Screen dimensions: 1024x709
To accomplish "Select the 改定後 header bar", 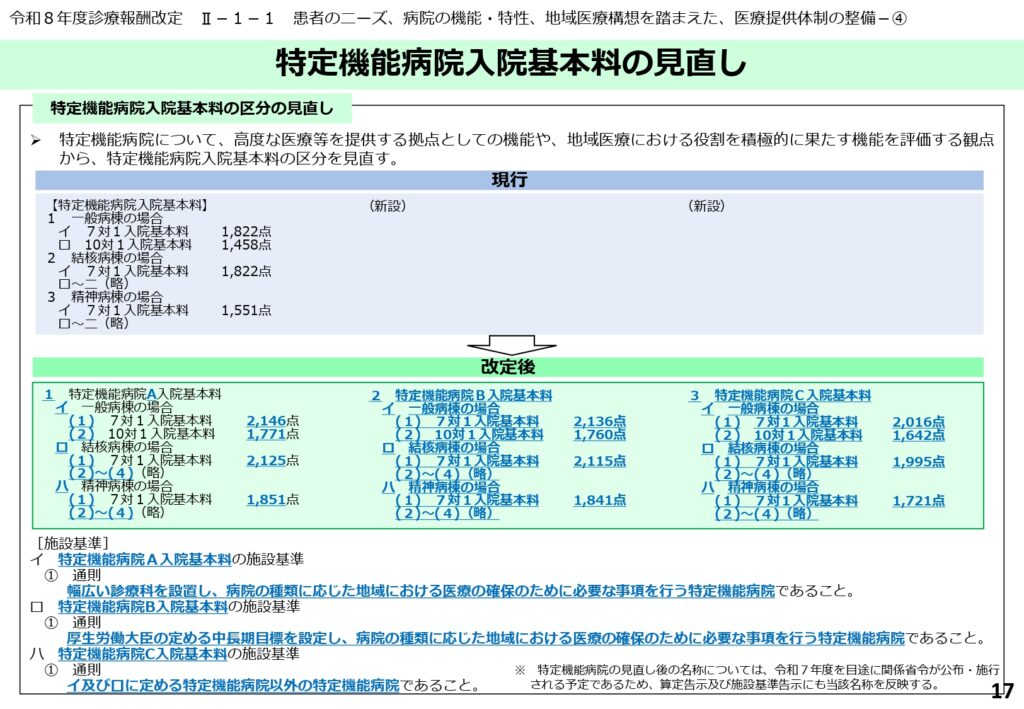I will [509, 368].
